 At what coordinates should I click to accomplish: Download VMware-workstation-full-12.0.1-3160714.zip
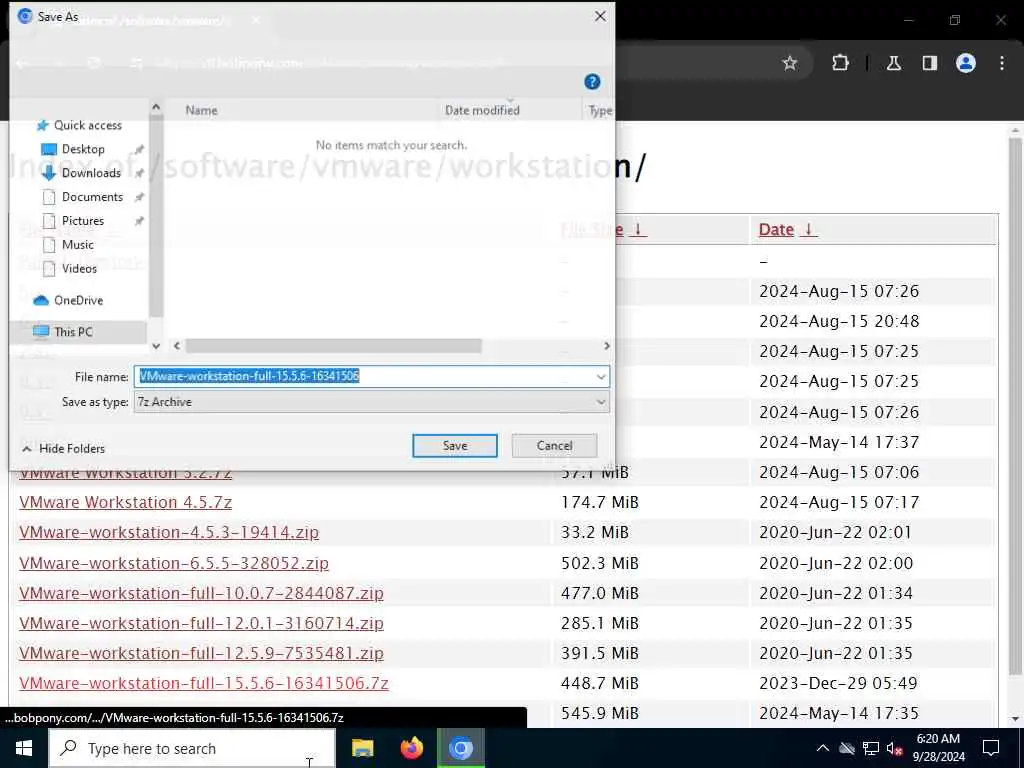[201, 623]
